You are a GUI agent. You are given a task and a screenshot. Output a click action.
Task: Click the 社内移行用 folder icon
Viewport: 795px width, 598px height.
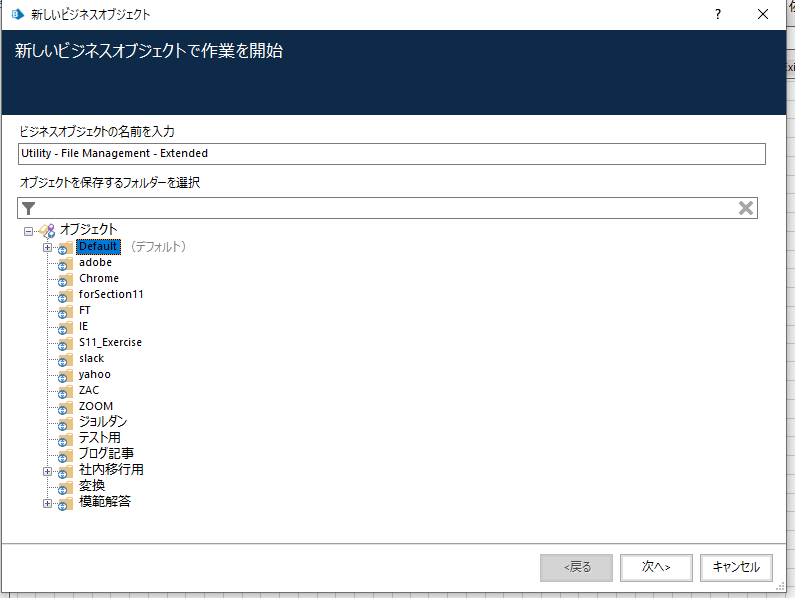click(65, 472)
